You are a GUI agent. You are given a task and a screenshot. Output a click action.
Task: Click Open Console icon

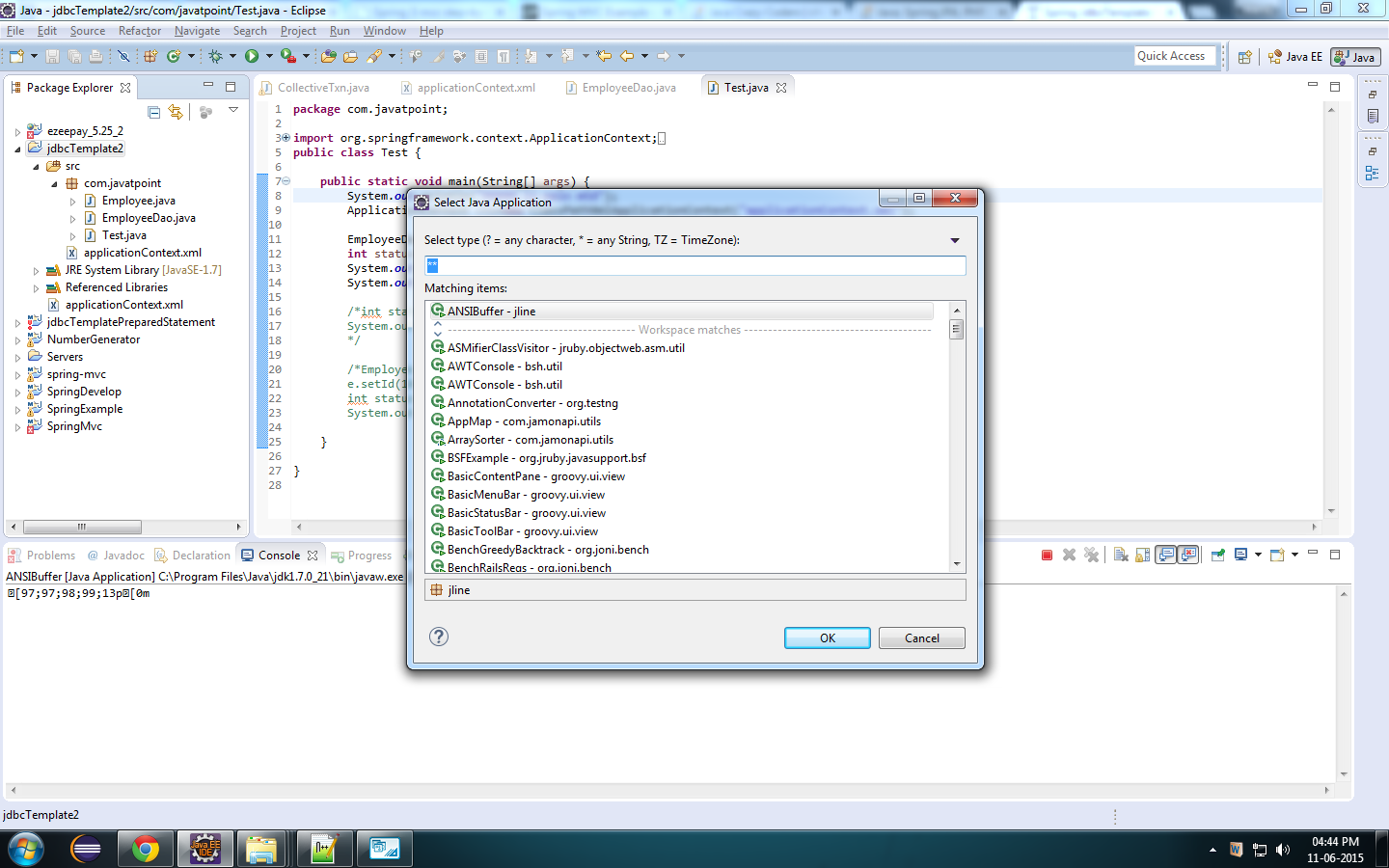click(1277, 555)
